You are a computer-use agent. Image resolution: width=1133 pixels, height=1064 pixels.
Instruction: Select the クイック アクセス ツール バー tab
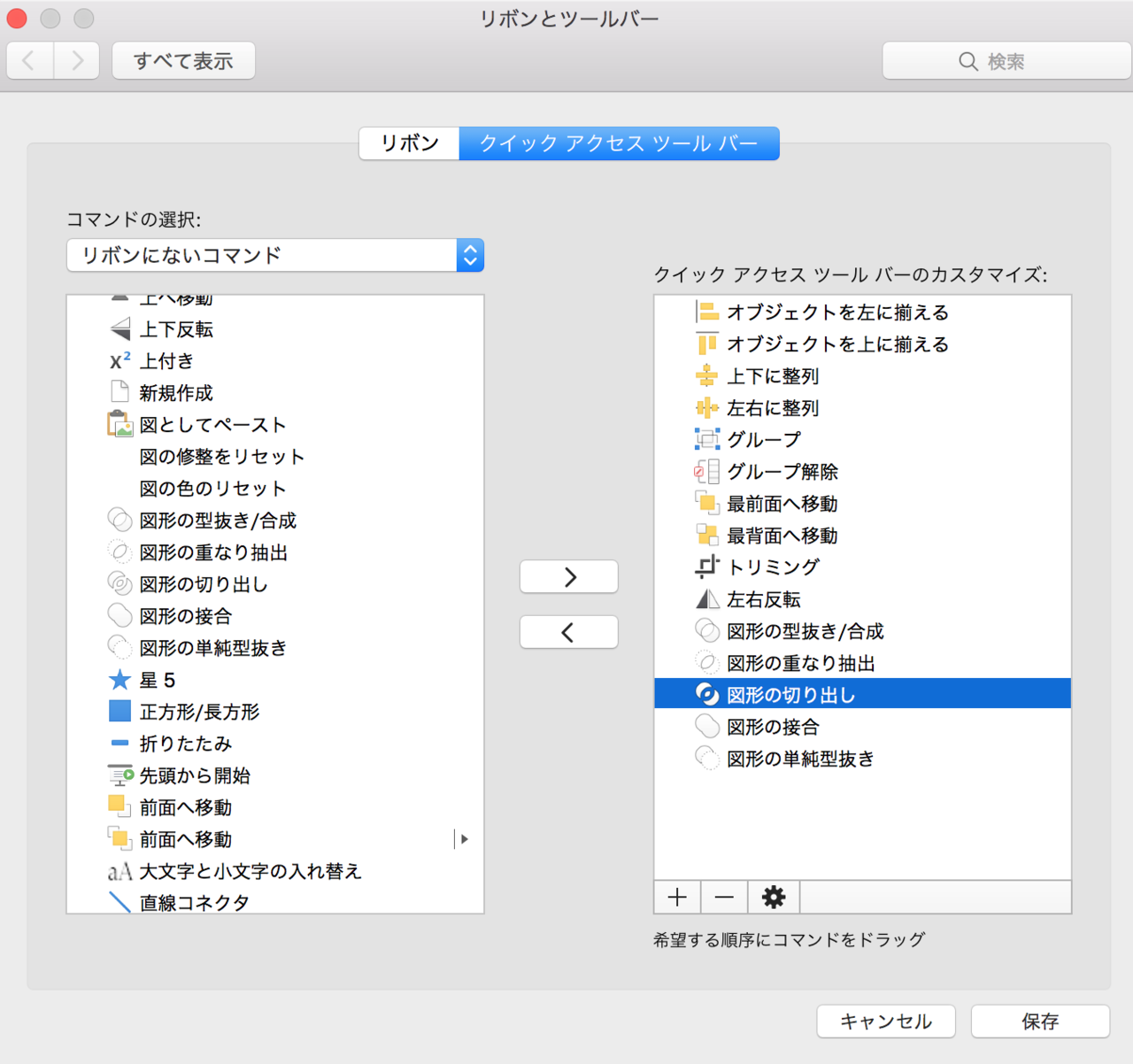(619, 143)
